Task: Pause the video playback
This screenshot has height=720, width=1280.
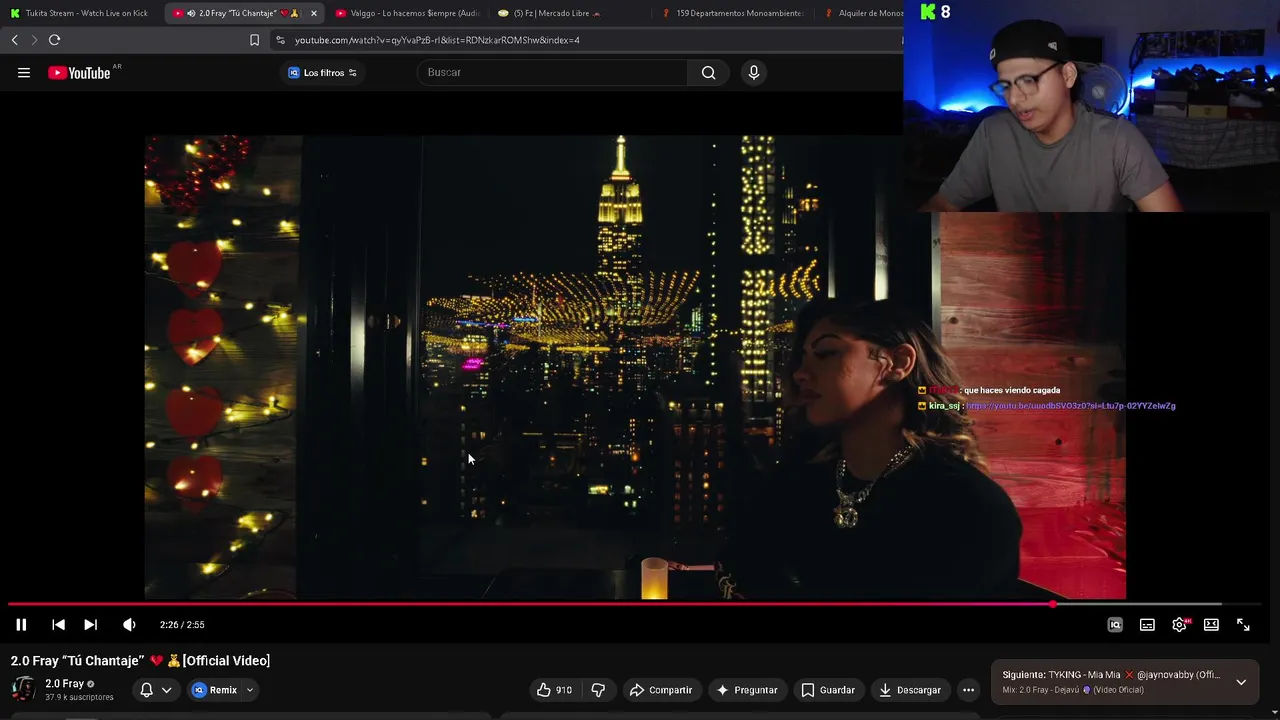Action: 21,625
